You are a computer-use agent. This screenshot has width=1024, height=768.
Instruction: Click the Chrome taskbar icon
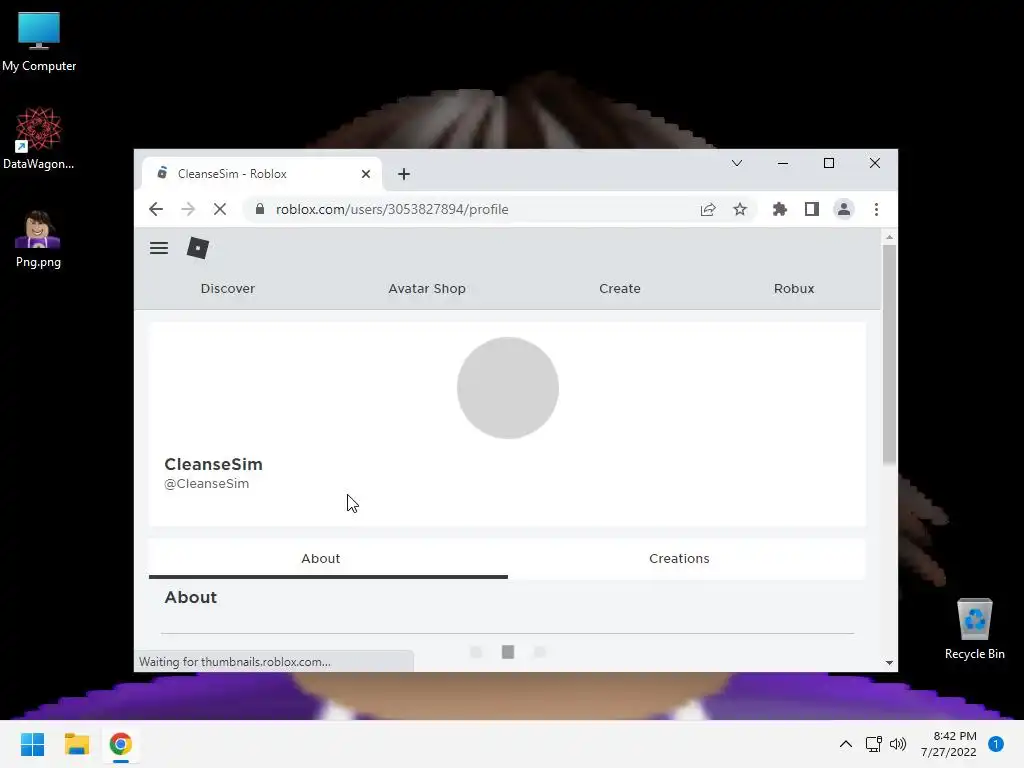coord(120,744)
